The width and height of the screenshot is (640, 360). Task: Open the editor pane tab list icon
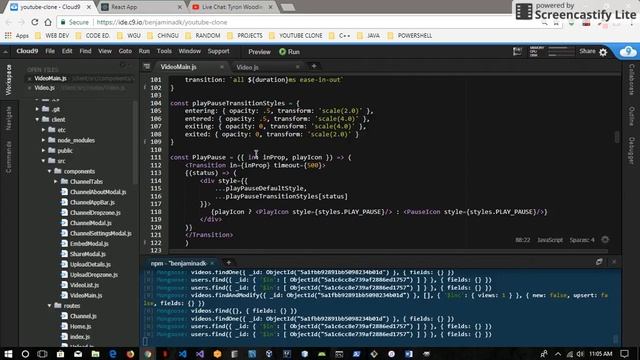tap(147, 66)
